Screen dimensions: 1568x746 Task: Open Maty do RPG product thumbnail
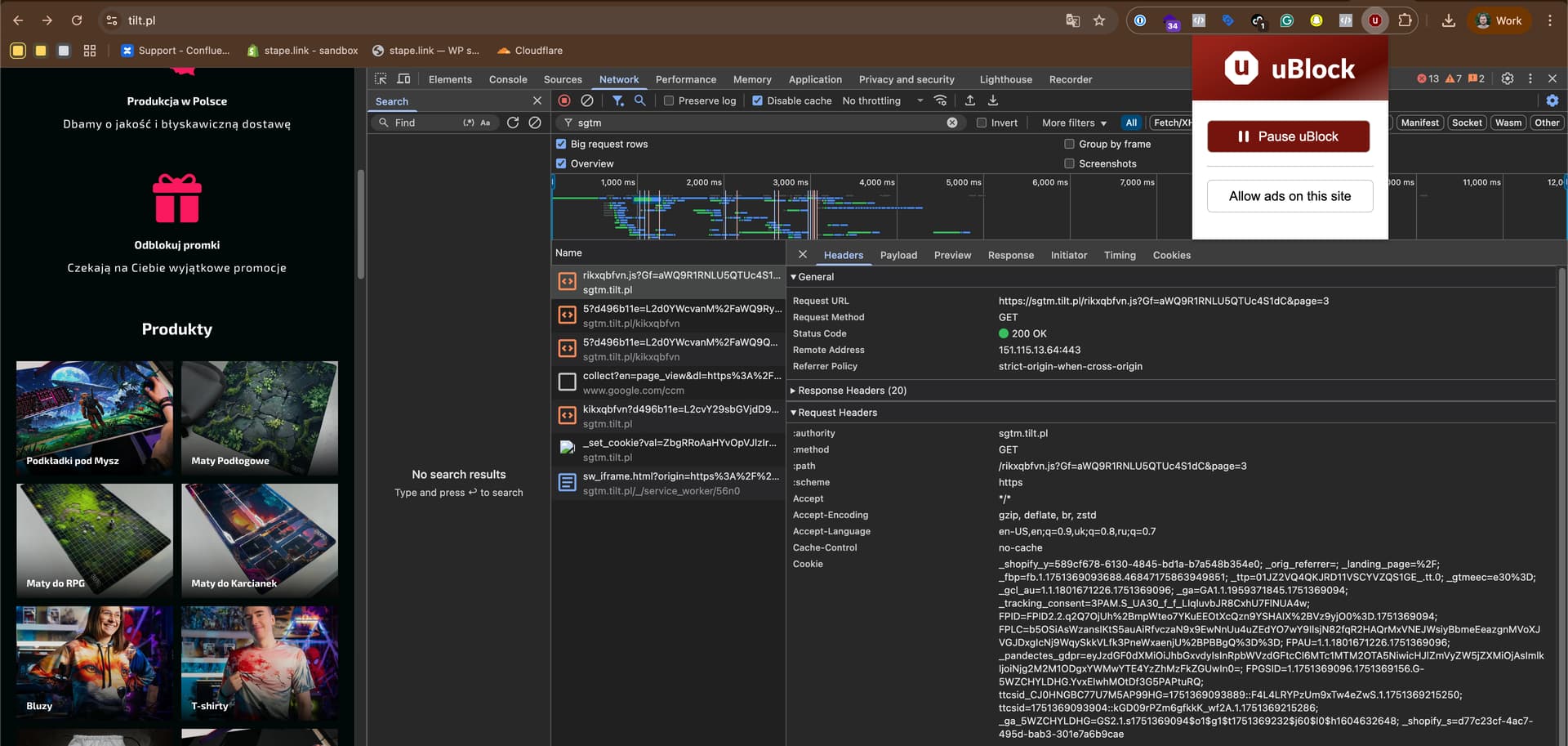point(95,539)
